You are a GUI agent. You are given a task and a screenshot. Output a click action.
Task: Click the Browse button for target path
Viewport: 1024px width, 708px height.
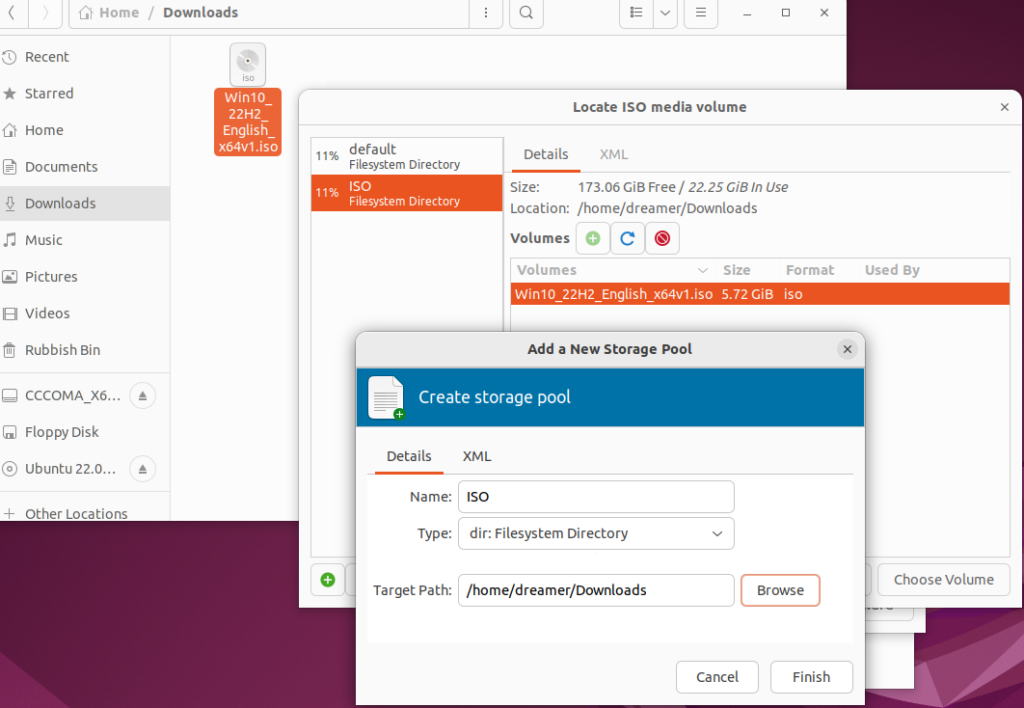[x=780, y=590]
